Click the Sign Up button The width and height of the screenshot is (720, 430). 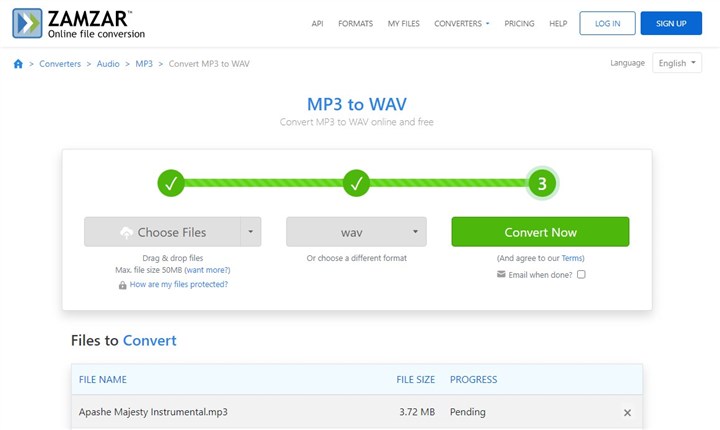click(671, 23)
